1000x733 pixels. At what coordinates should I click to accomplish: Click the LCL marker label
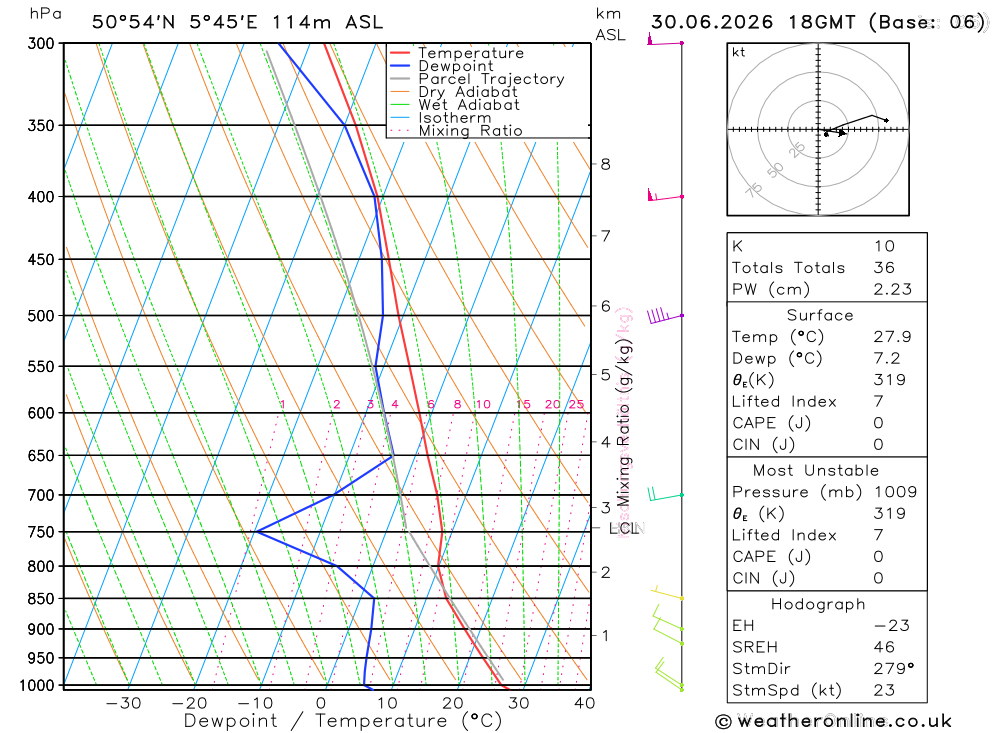624,528
